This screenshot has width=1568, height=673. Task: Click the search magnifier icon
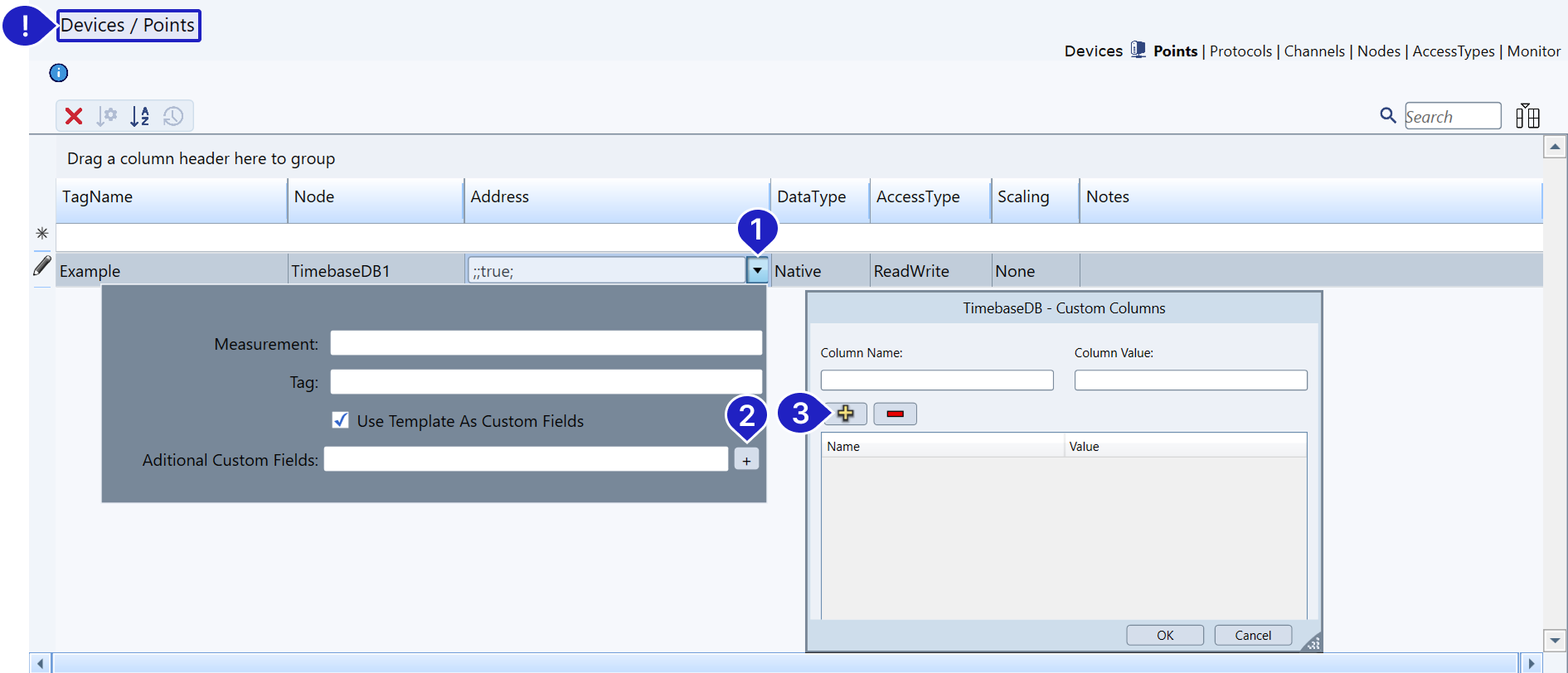tap(1387, 116)
